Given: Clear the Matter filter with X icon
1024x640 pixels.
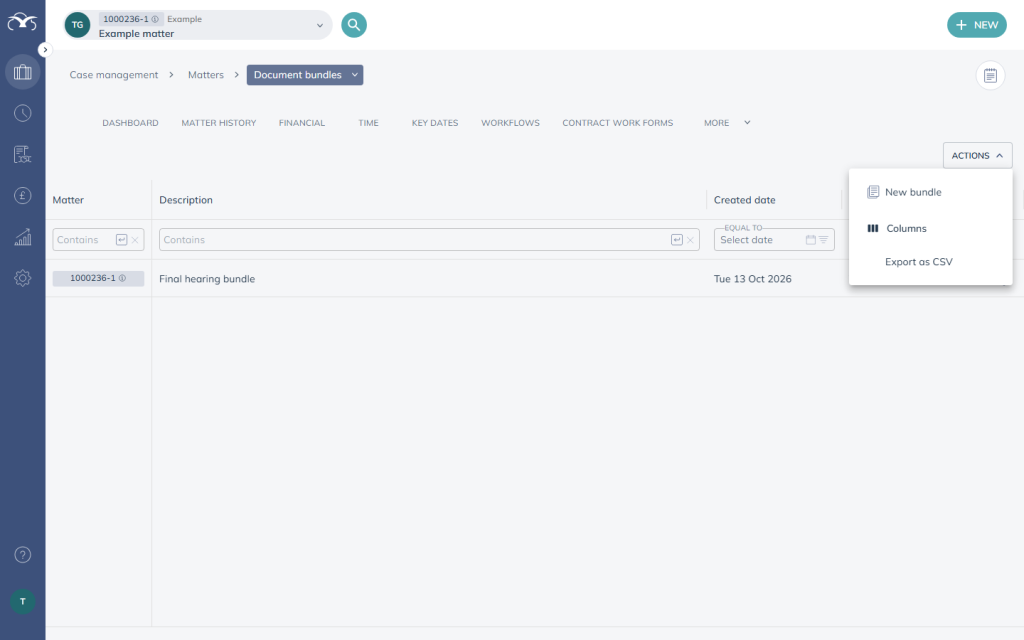Looking at the screenshot, I should tap(135, 240).
